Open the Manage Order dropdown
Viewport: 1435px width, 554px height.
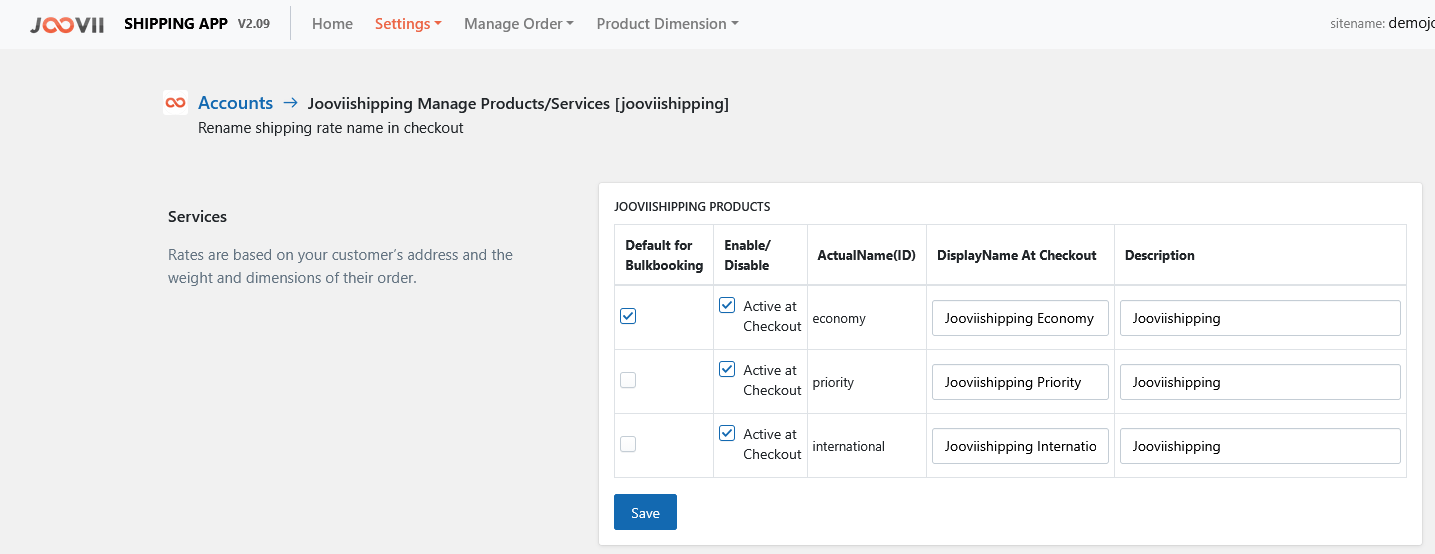click(518, 24)
